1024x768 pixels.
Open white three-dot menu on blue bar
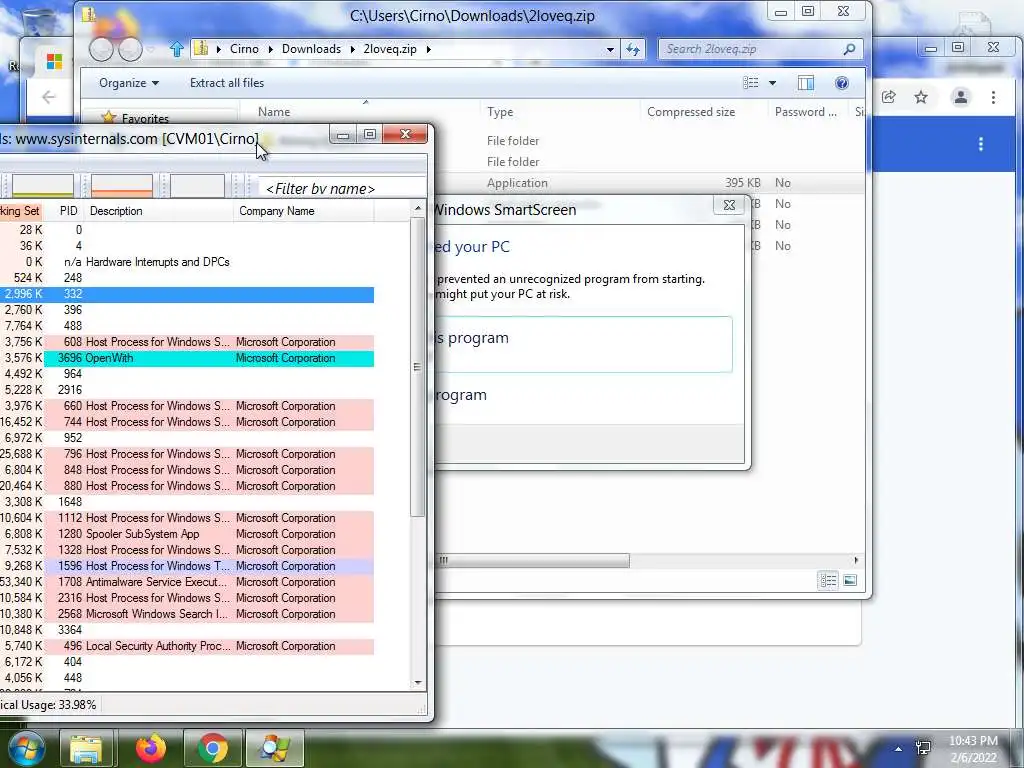click(980, 144)
